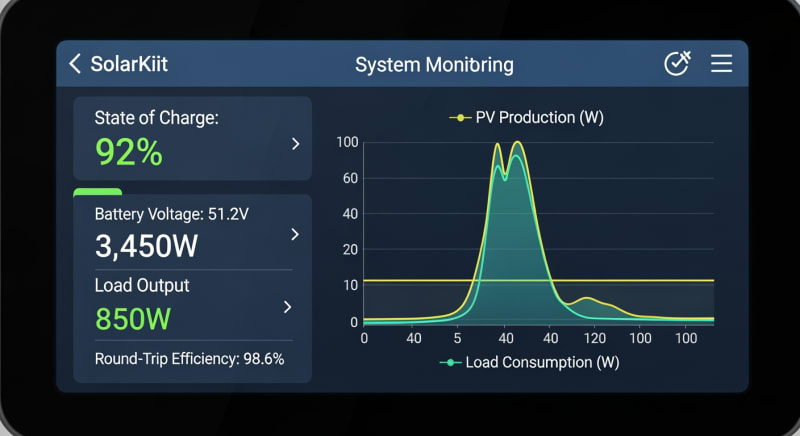The height and width of the screenshot is (436, 800).
Task: Select the 850W load value
Action: pos(133,319)
